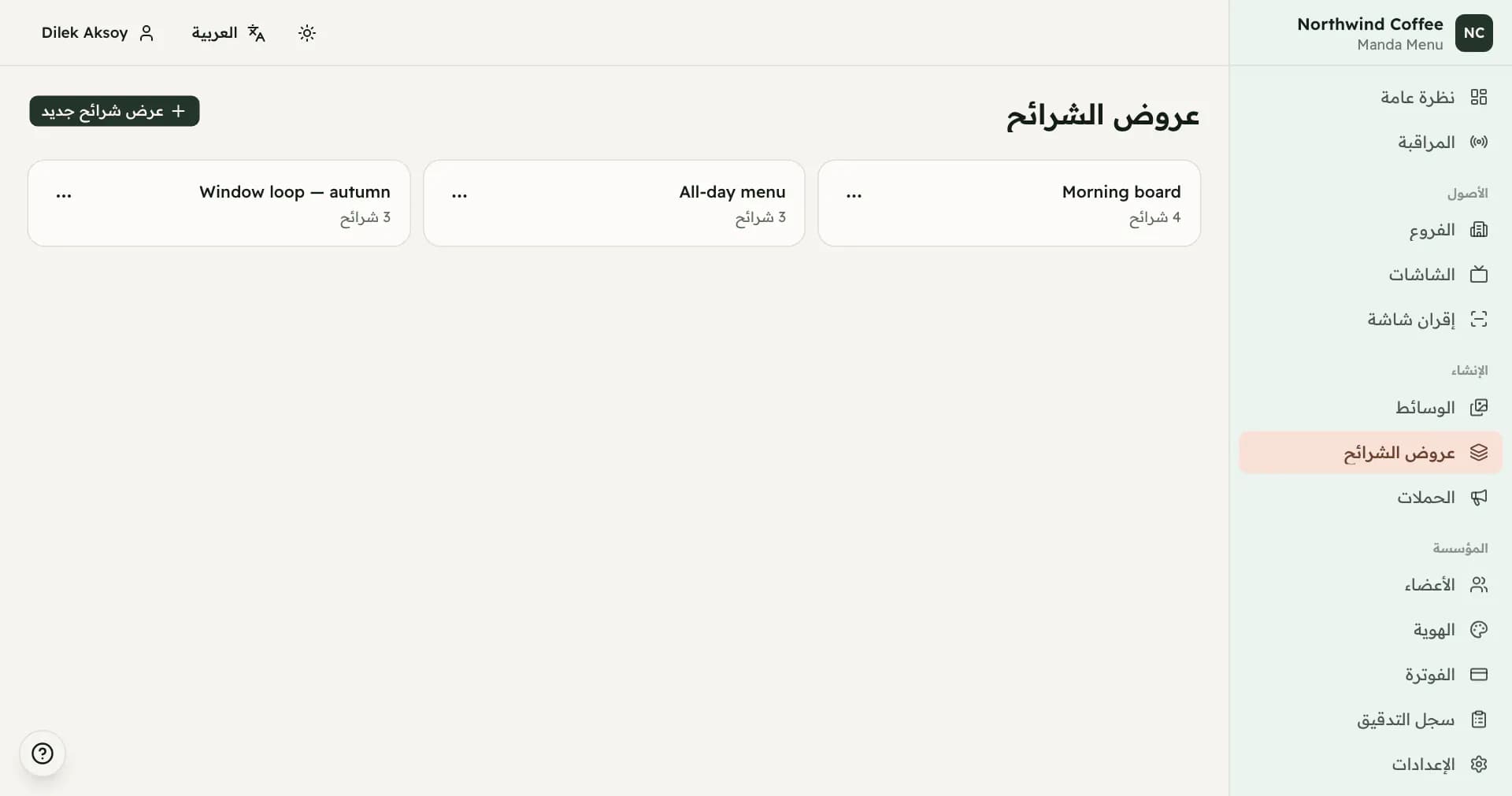Screen dimensions: 1512x796
Task: Click the translate language icon
Action: coord(256,32)
